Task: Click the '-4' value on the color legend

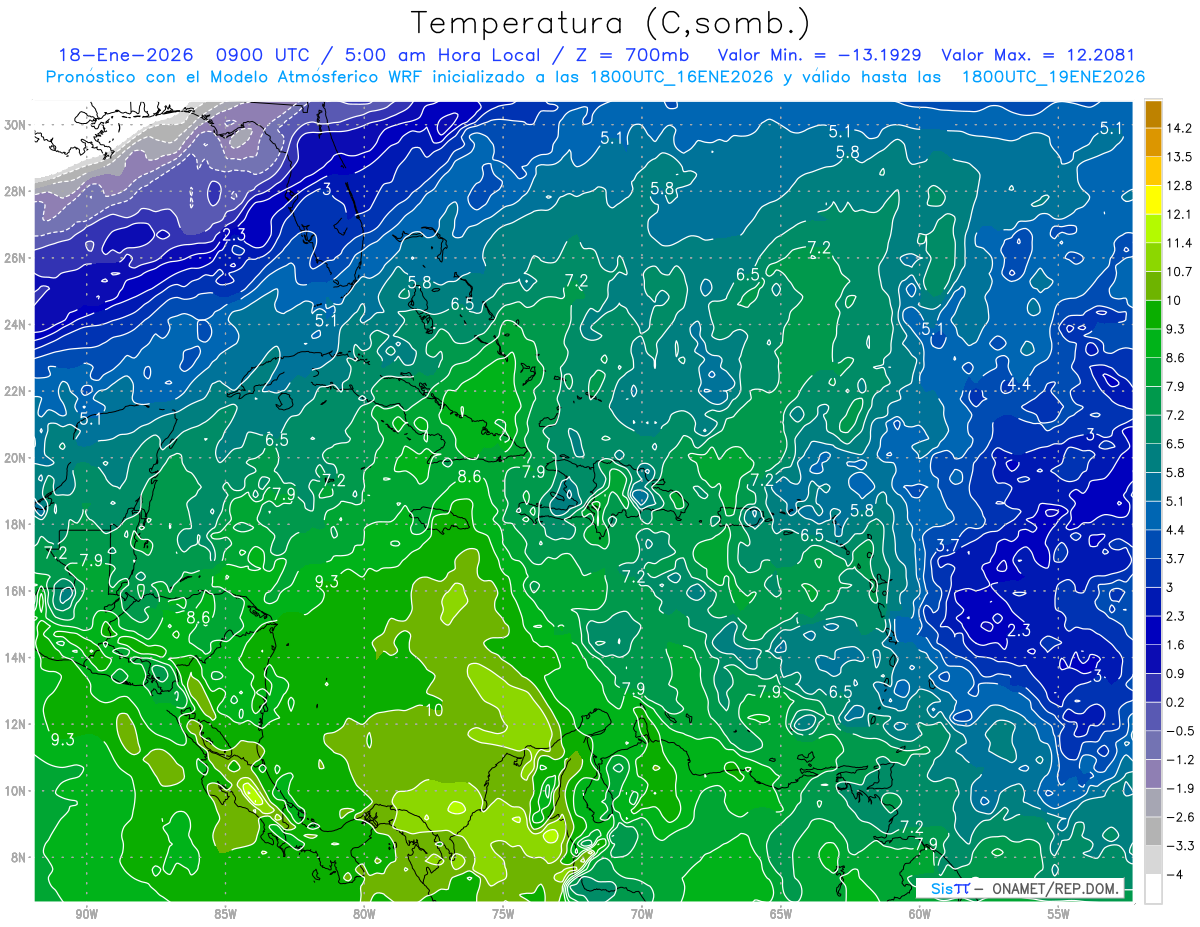Action: tap(1174, 874)
